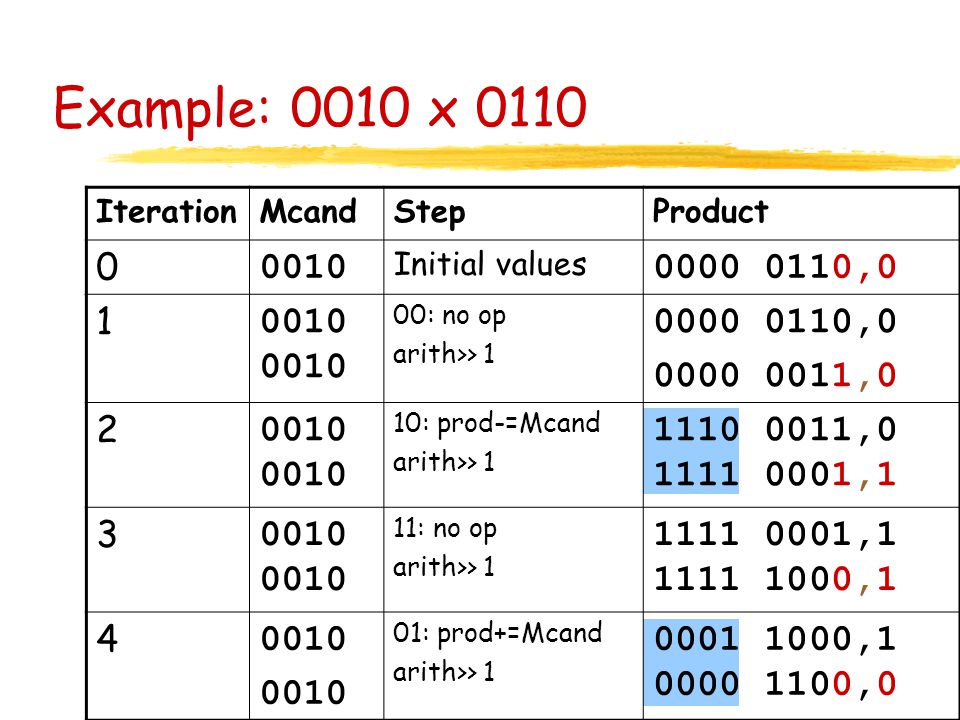Click the iteration 4 row number

pyautogui.click(x=107, y=639)
